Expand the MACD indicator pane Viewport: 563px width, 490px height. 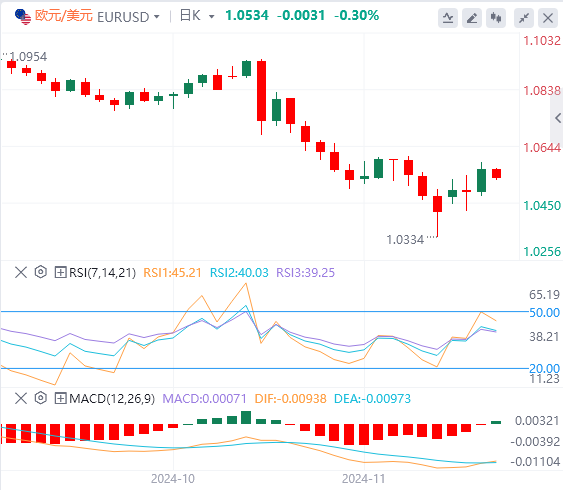tap(60, 398)
